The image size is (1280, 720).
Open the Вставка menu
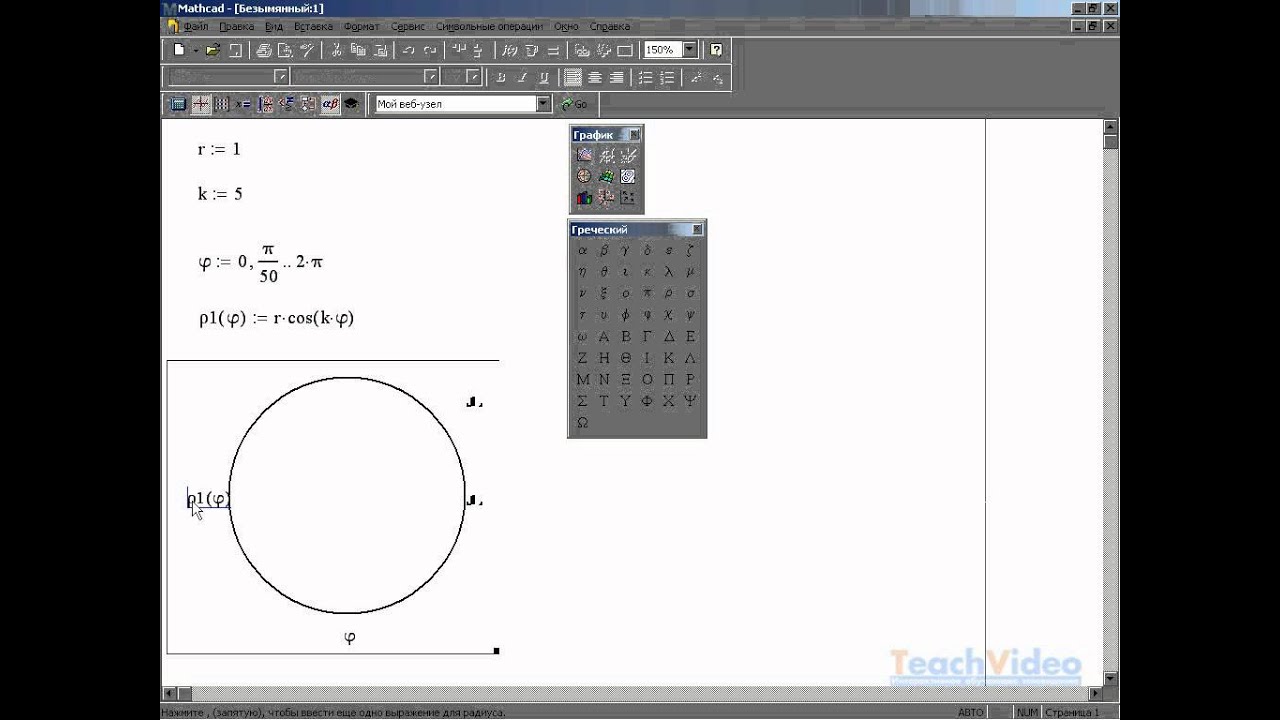(x=313, y=26)
